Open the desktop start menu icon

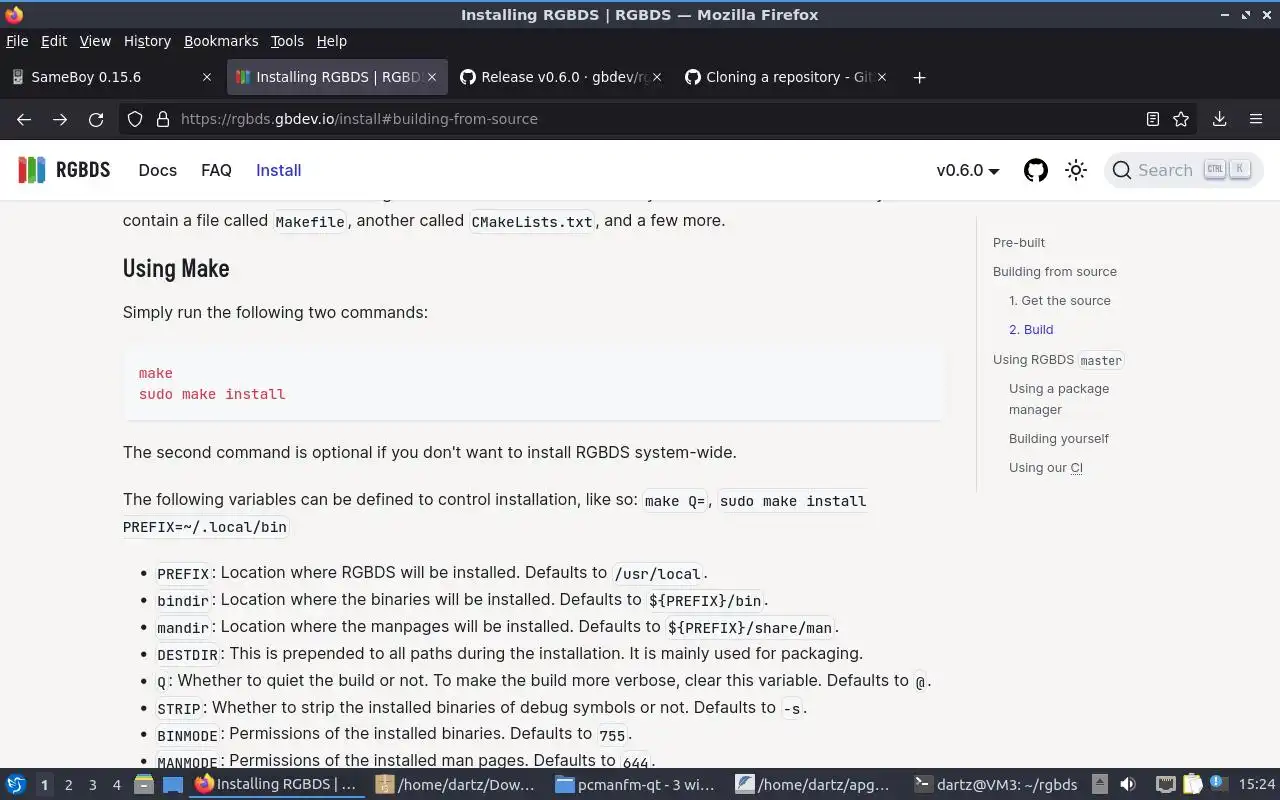tap(16, 785)
